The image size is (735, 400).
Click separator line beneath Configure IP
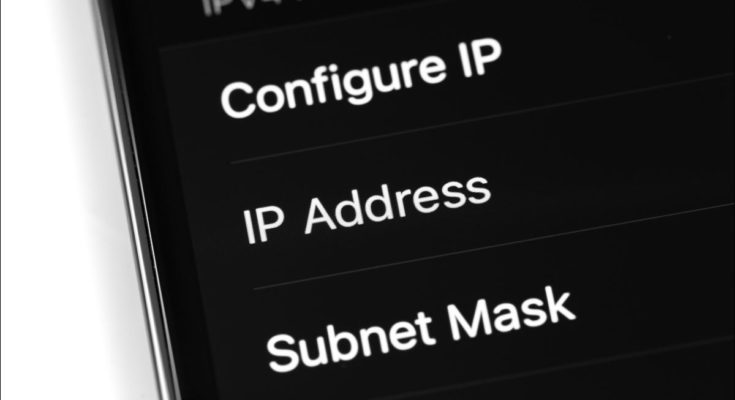pyautogui.click(x=483, y=117)
